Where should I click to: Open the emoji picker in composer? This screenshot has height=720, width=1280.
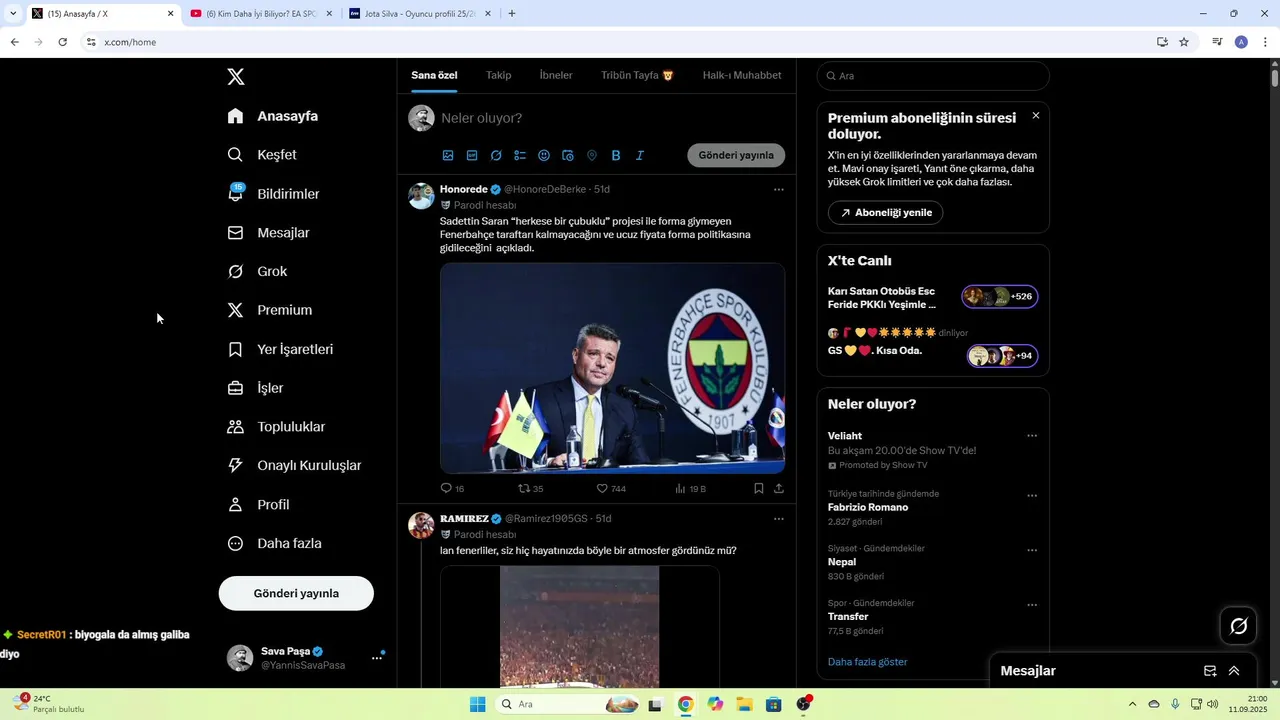tap(544, 156)
